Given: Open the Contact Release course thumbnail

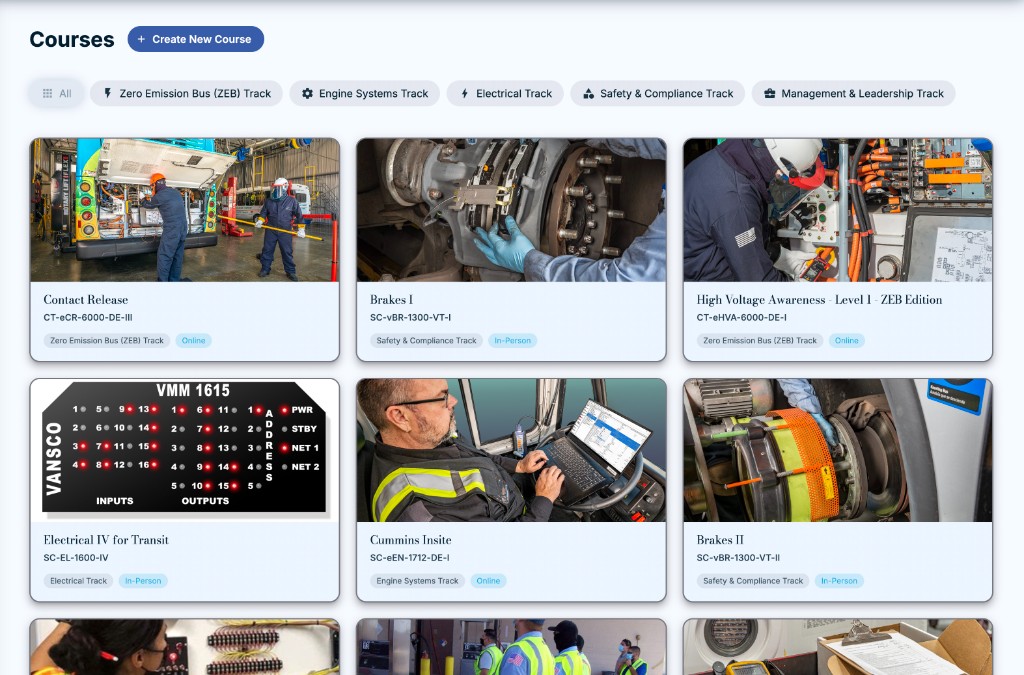Looking at the screenshot, I should pos(185,210).
